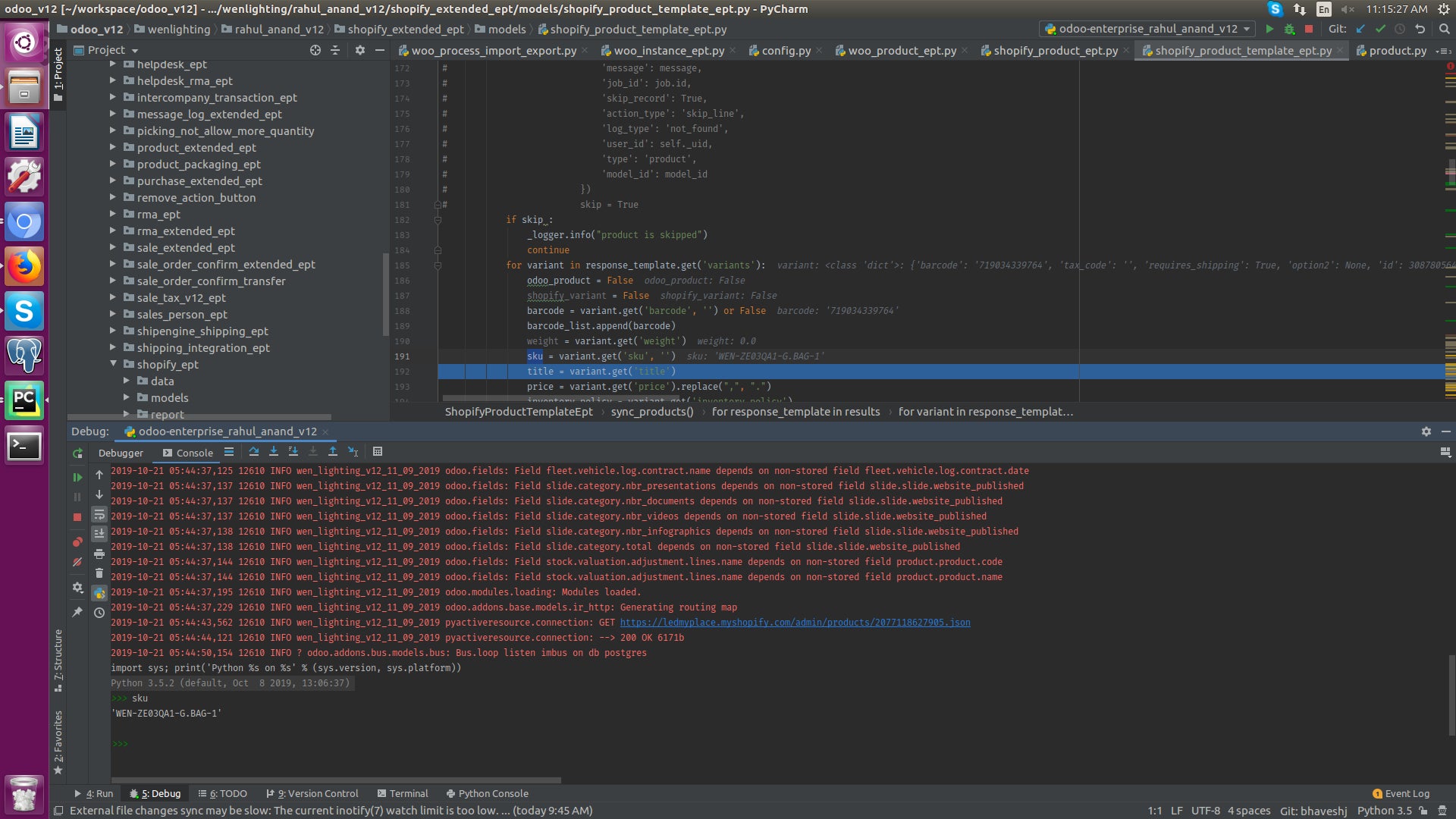Toggle mute breakpoints in debugger
Screen dimensions: 1456x819
click(x=77, y=562)
